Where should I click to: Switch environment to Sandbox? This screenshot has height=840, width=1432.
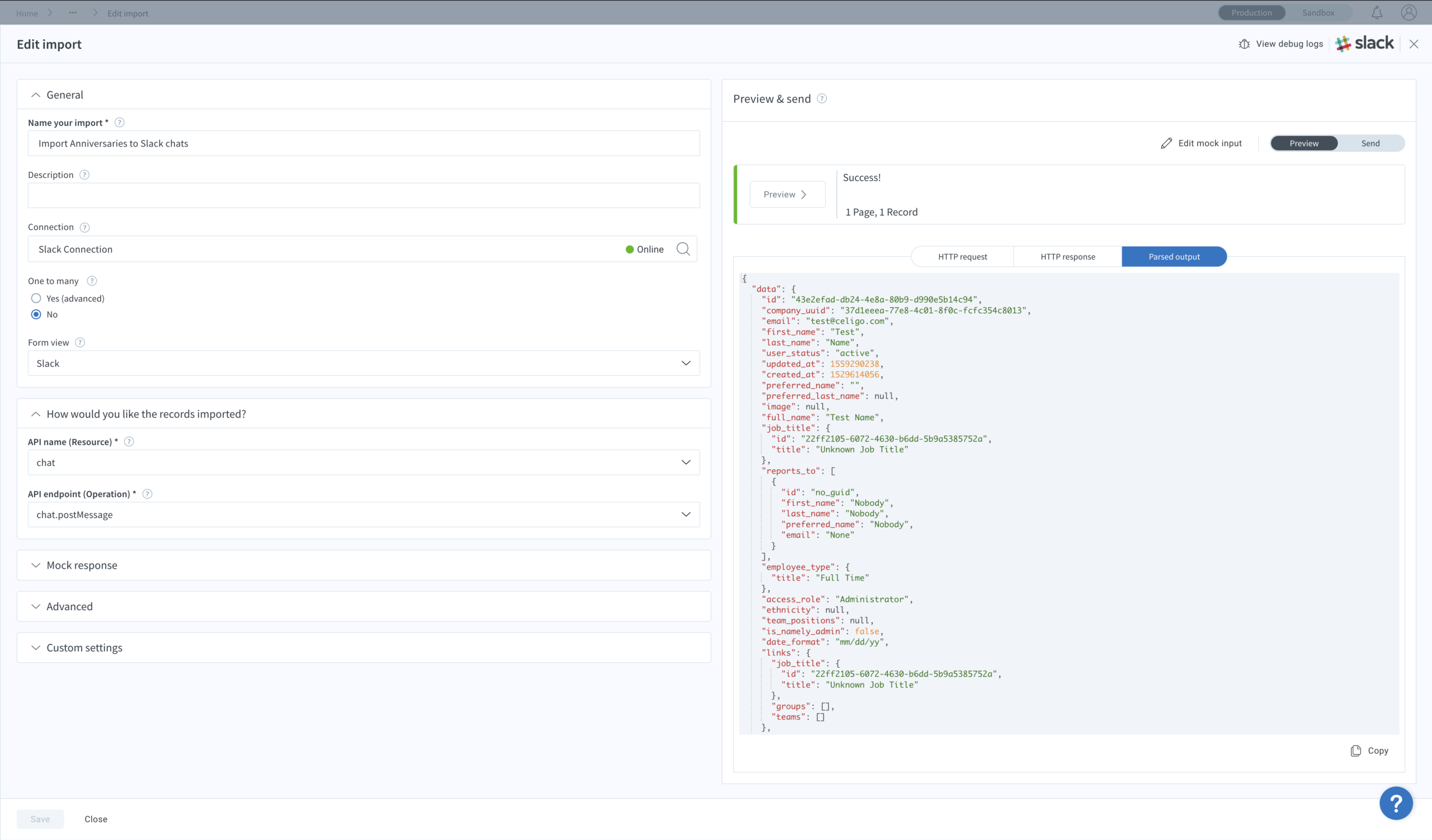tap(1318, 12)
